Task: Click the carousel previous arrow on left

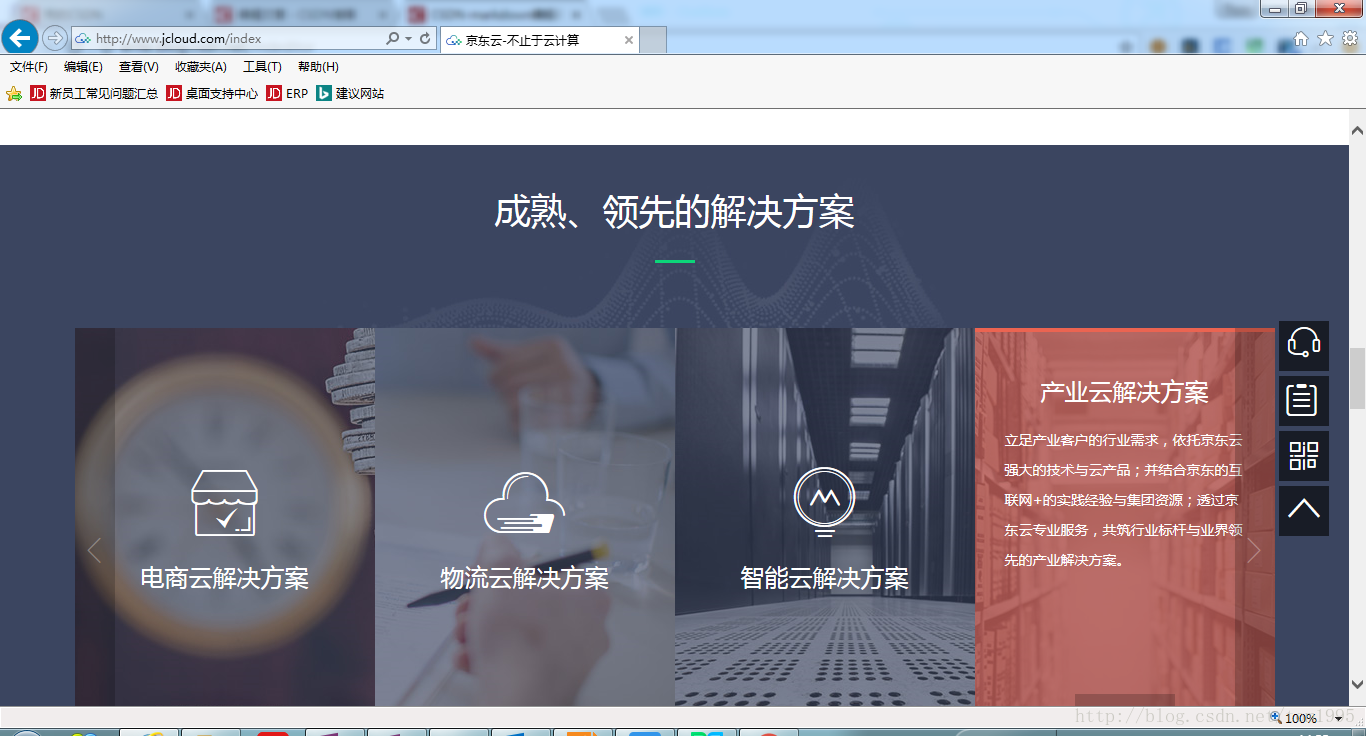Action: point(94,550)
